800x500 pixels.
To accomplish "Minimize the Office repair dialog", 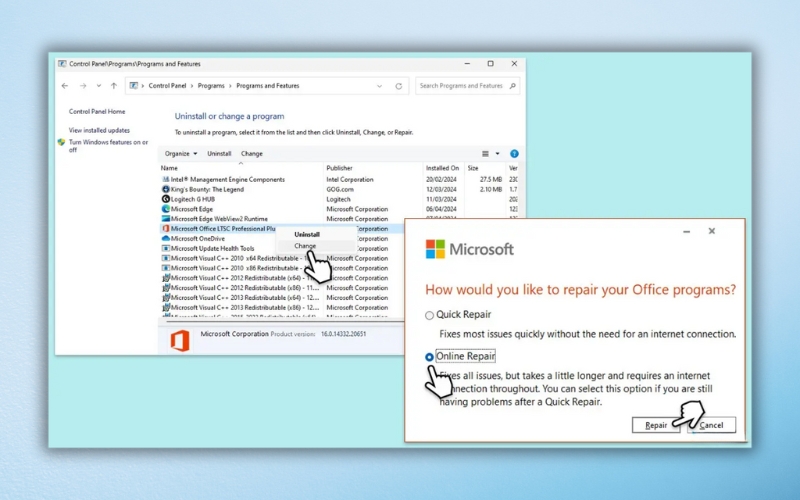I will click(x=687, y=232).
